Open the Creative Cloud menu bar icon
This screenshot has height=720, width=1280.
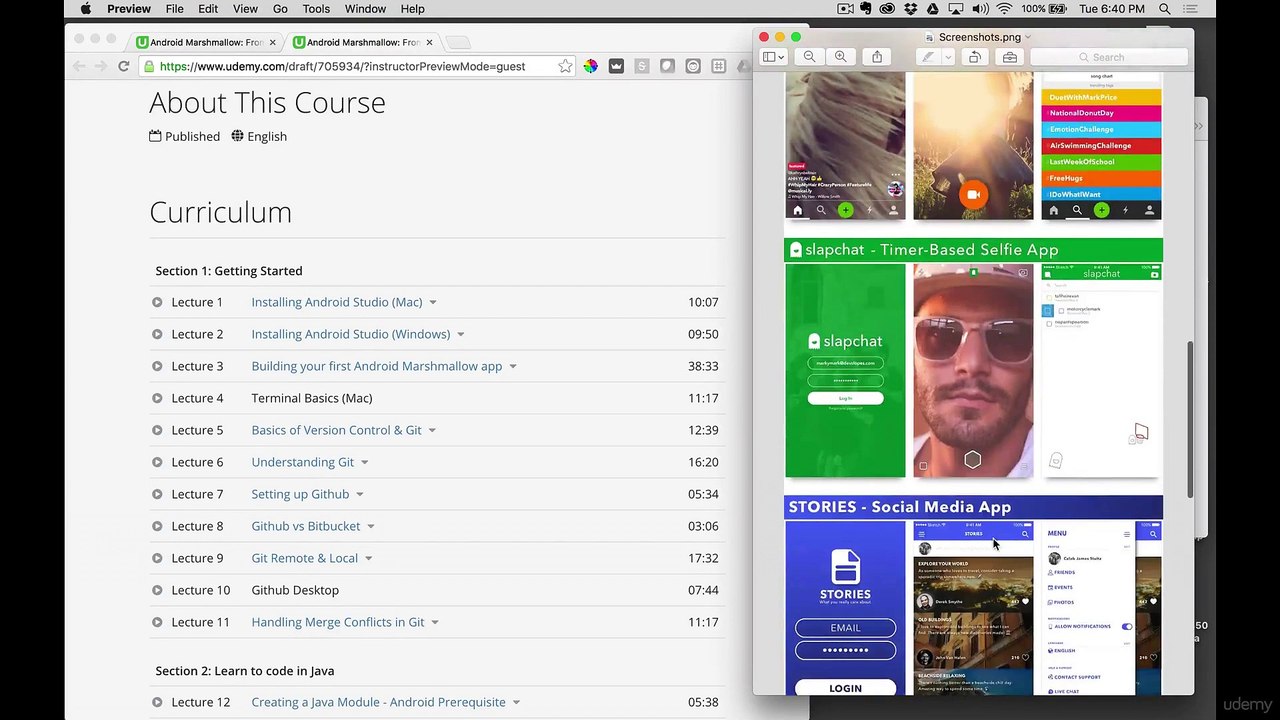[x=888, y=9]
